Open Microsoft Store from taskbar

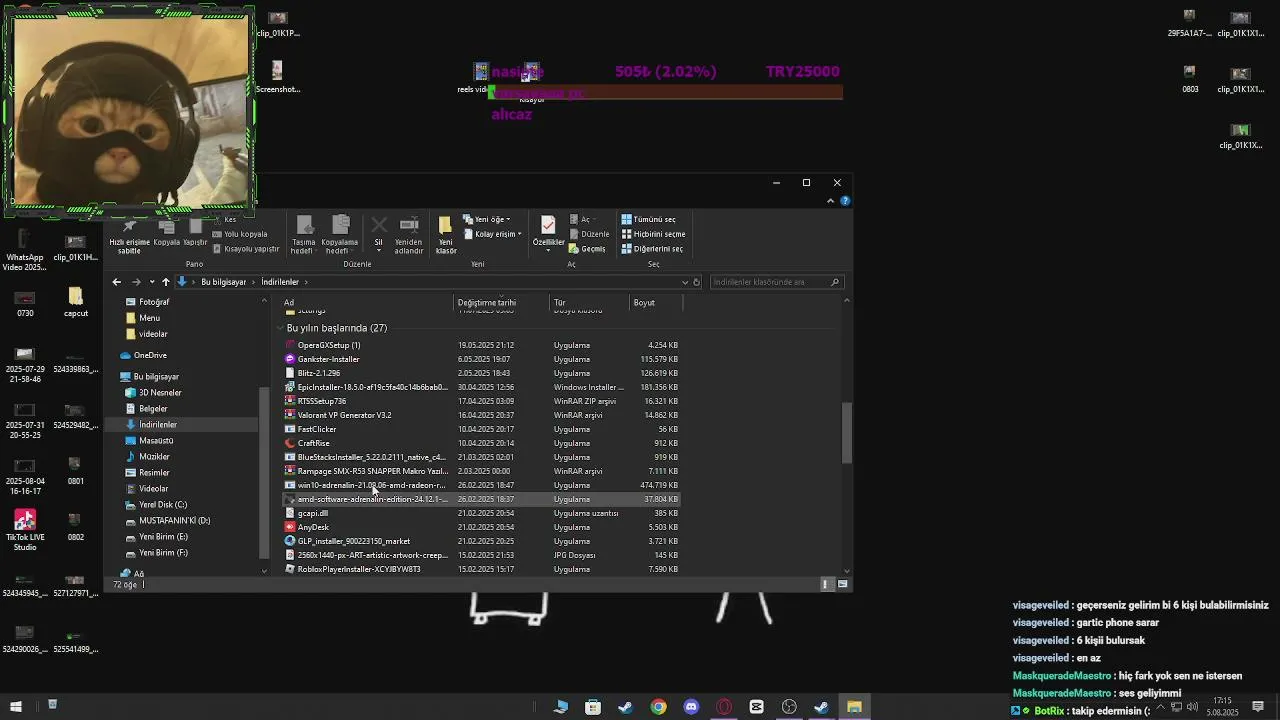[x=593, y=707]
